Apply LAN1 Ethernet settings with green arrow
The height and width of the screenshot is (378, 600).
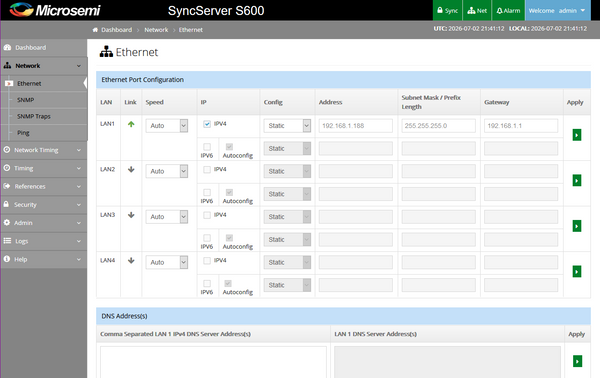click(x=577, y=135)
